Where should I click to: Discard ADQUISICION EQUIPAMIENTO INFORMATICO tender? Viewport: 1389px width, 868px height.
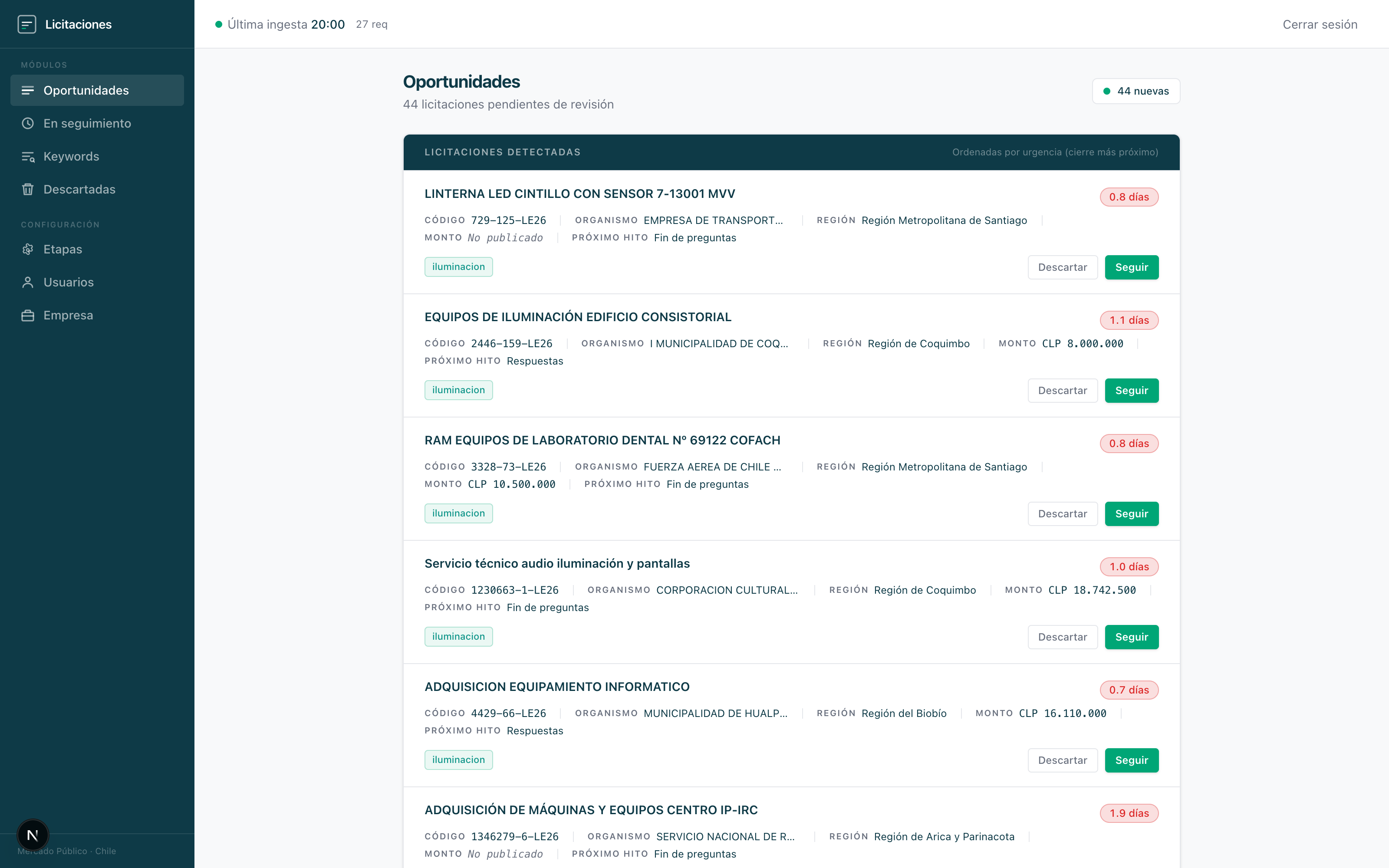point(1063,760)
